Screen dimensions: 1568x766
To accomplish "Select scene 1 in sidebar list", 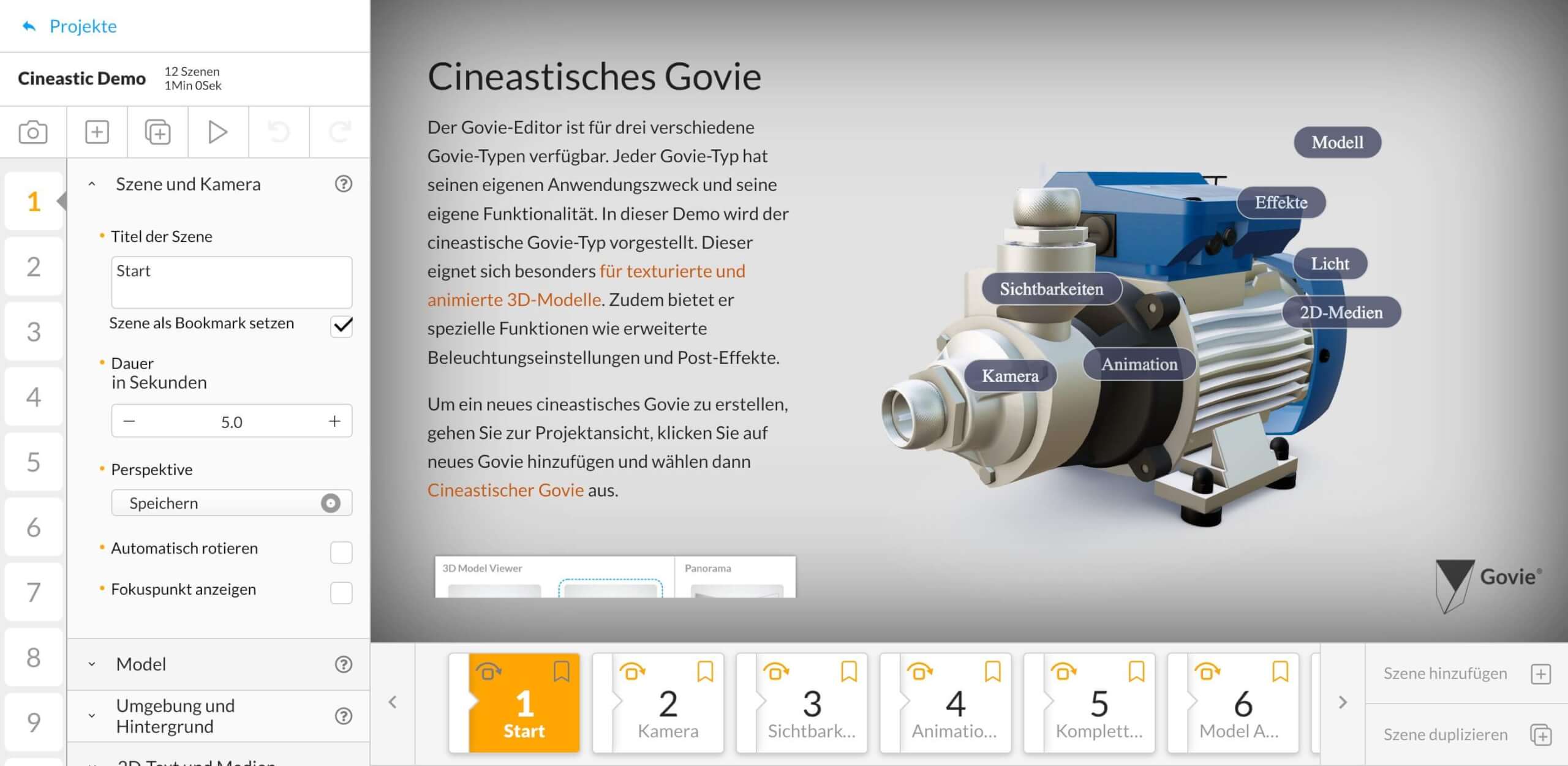I will (x=34, y=201).
